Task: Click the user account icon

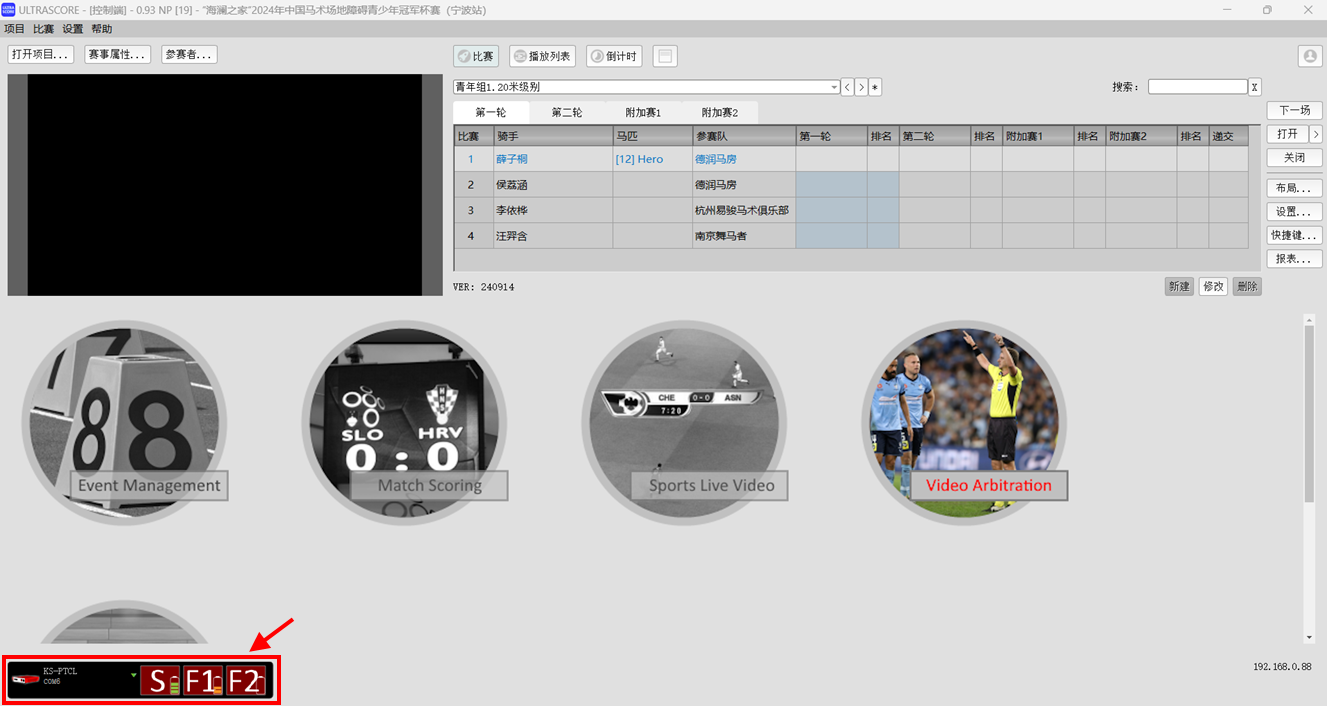Action: (1309, 56)
